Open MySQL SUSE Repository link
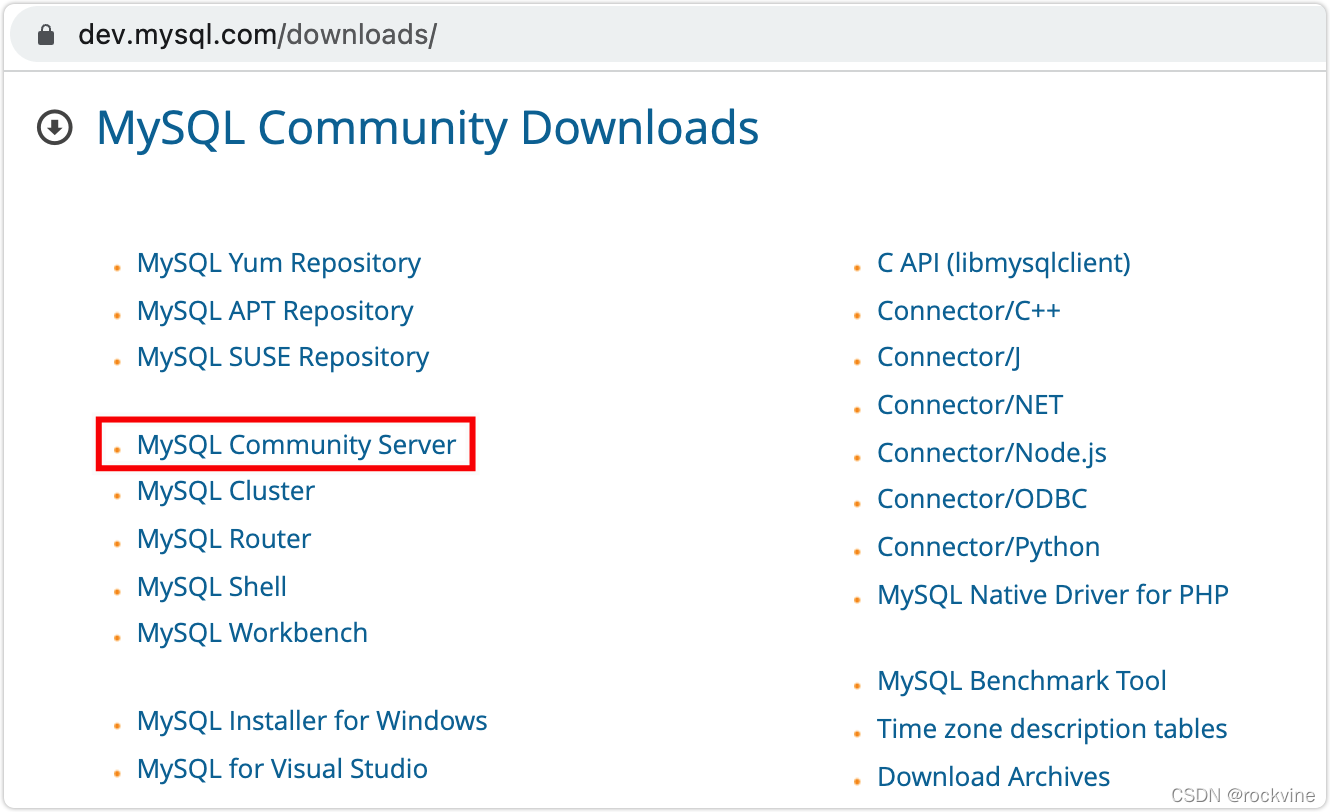 click(x=283, y=357)
